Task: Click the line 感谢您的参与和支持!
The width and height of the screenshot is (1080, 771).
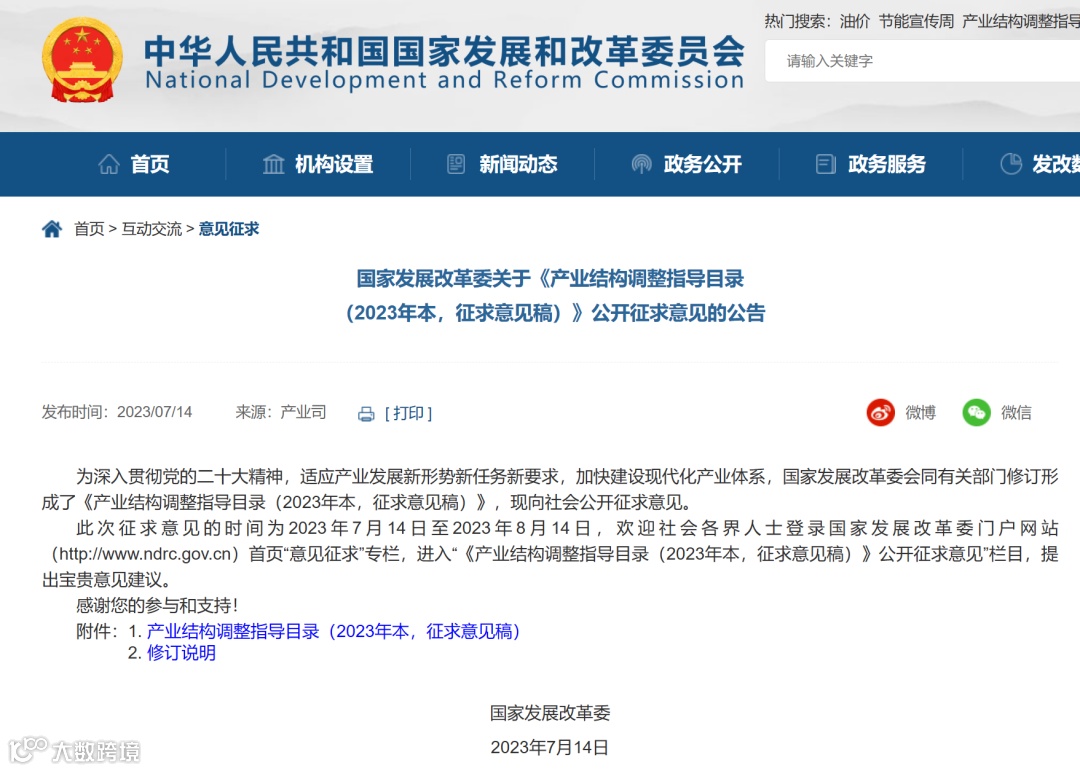Action: pos(157,606)
